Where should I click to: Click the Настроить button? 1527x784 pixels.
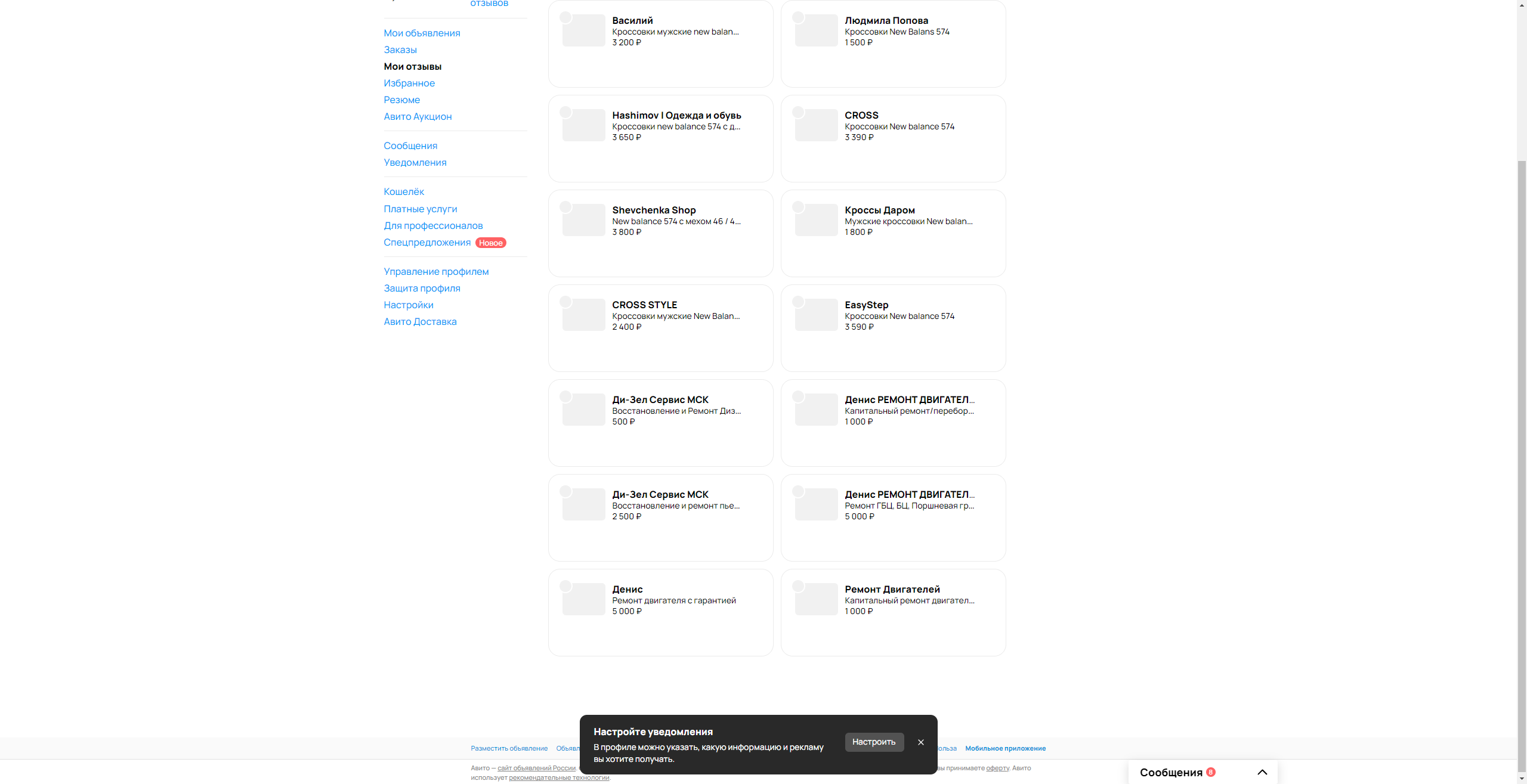(x=874, y=742)
